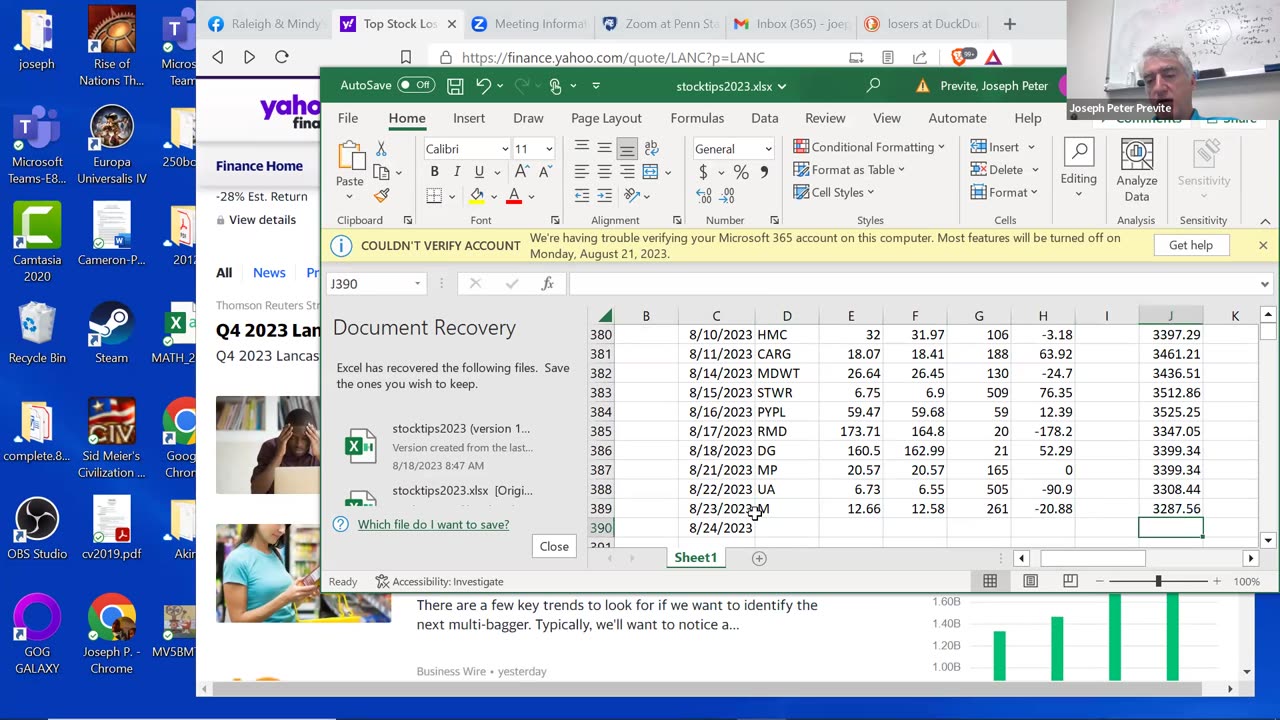Click the browser reload icon
Screen dimensions: 1280x720
(x=281, y=57)
